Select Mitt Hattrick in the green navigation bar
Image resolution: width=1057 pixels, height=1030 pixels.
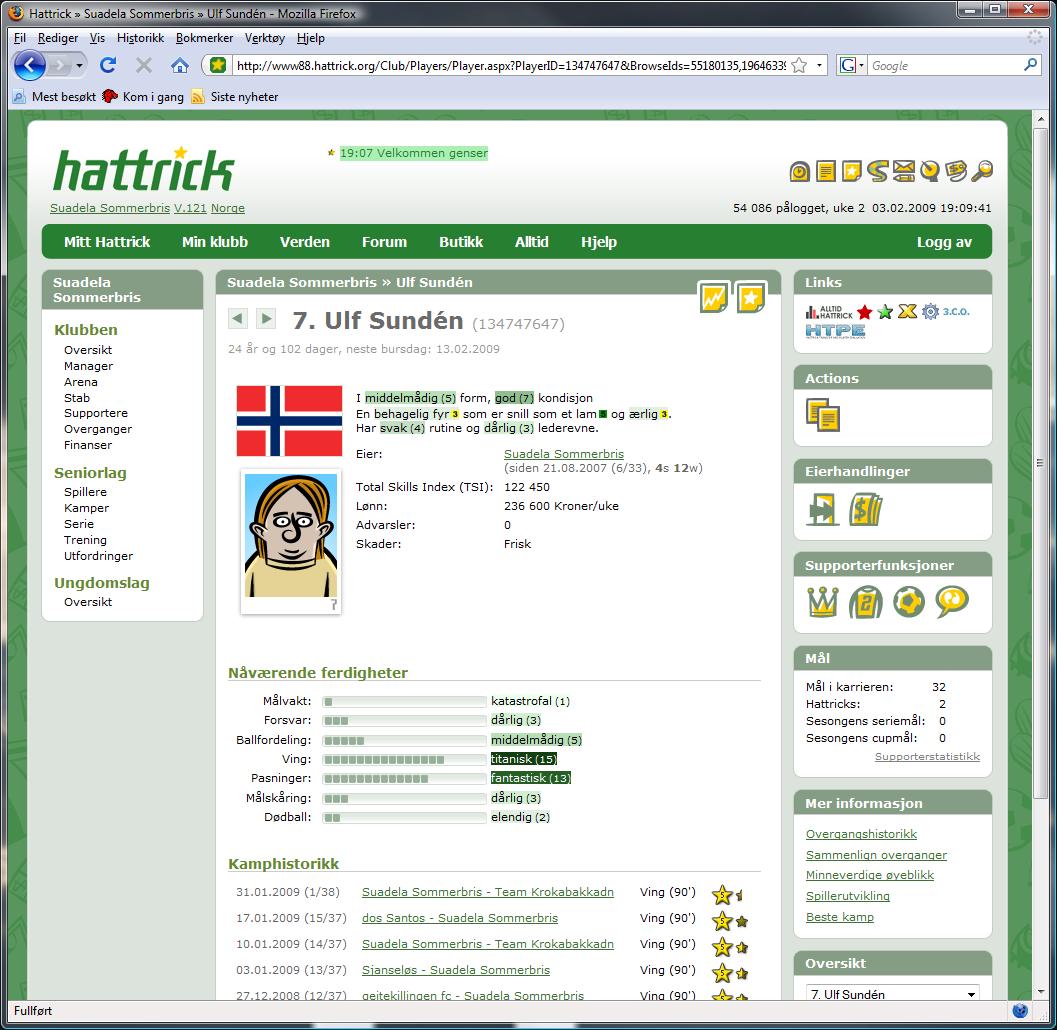coord(107,242)
